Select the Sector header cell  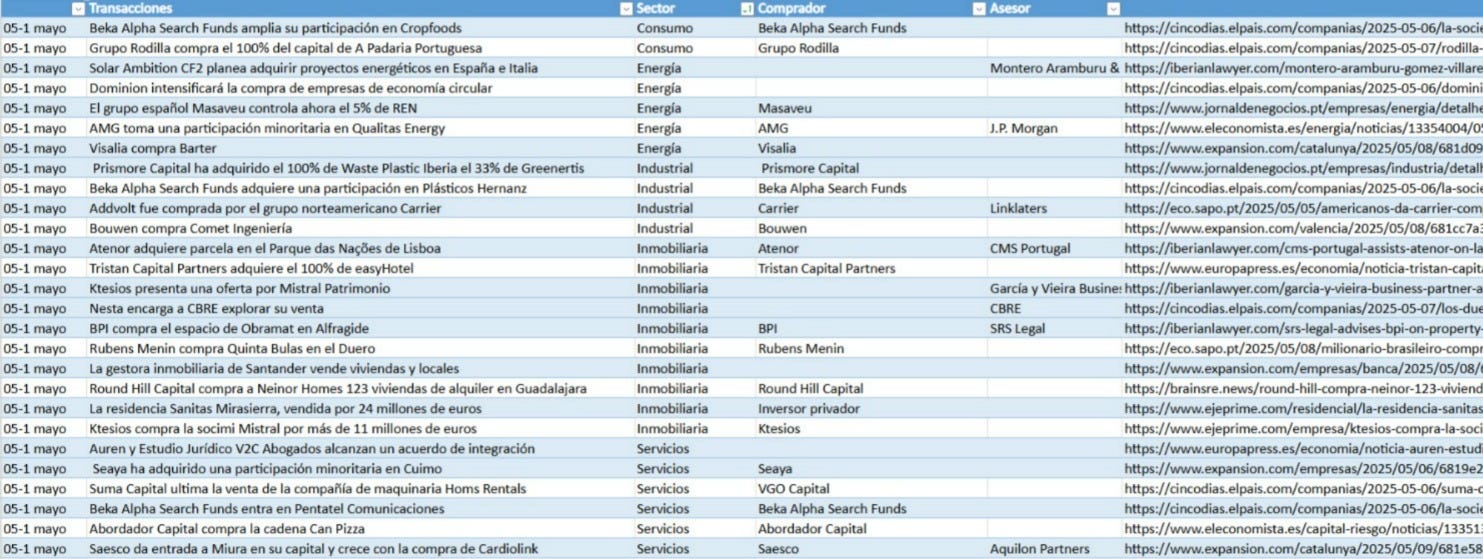tap(694, 8)
